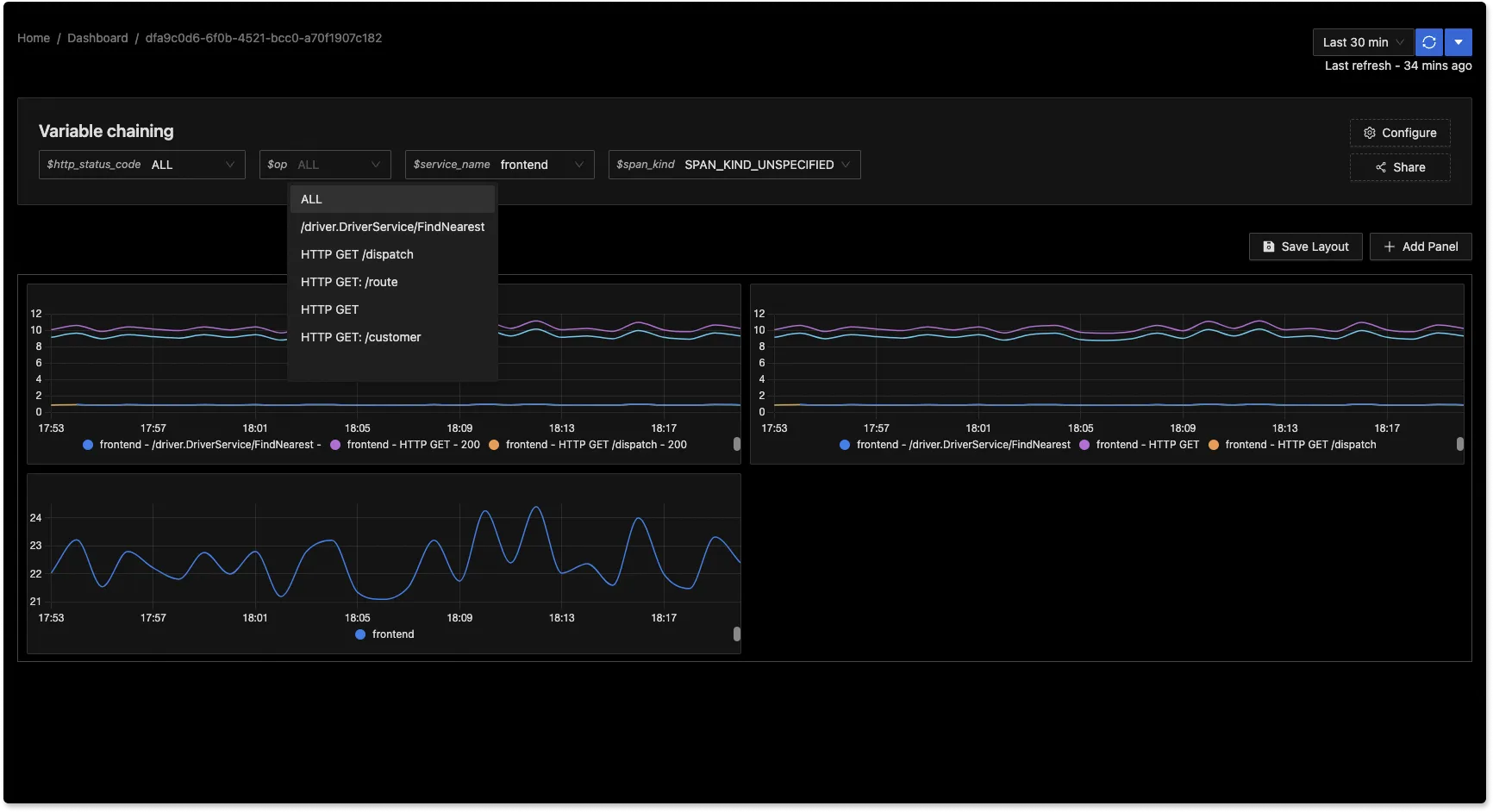This screenshot has height=812, width=1493.
Task: Toggle the blue FindNearest legend in the first panel
Action: coord(88,445)
